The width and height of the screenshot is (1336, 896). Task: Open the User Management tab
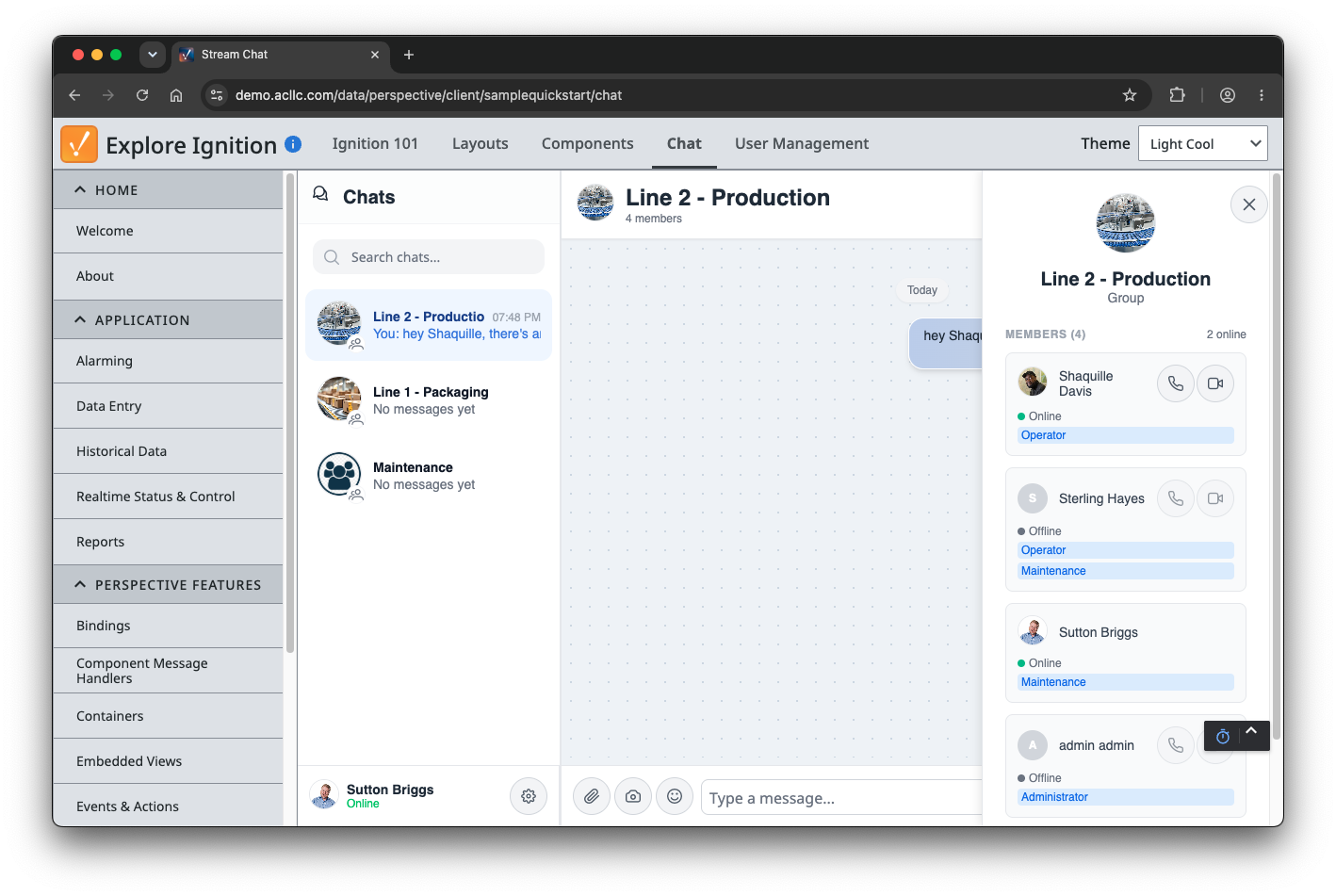(x=802, y=143)
